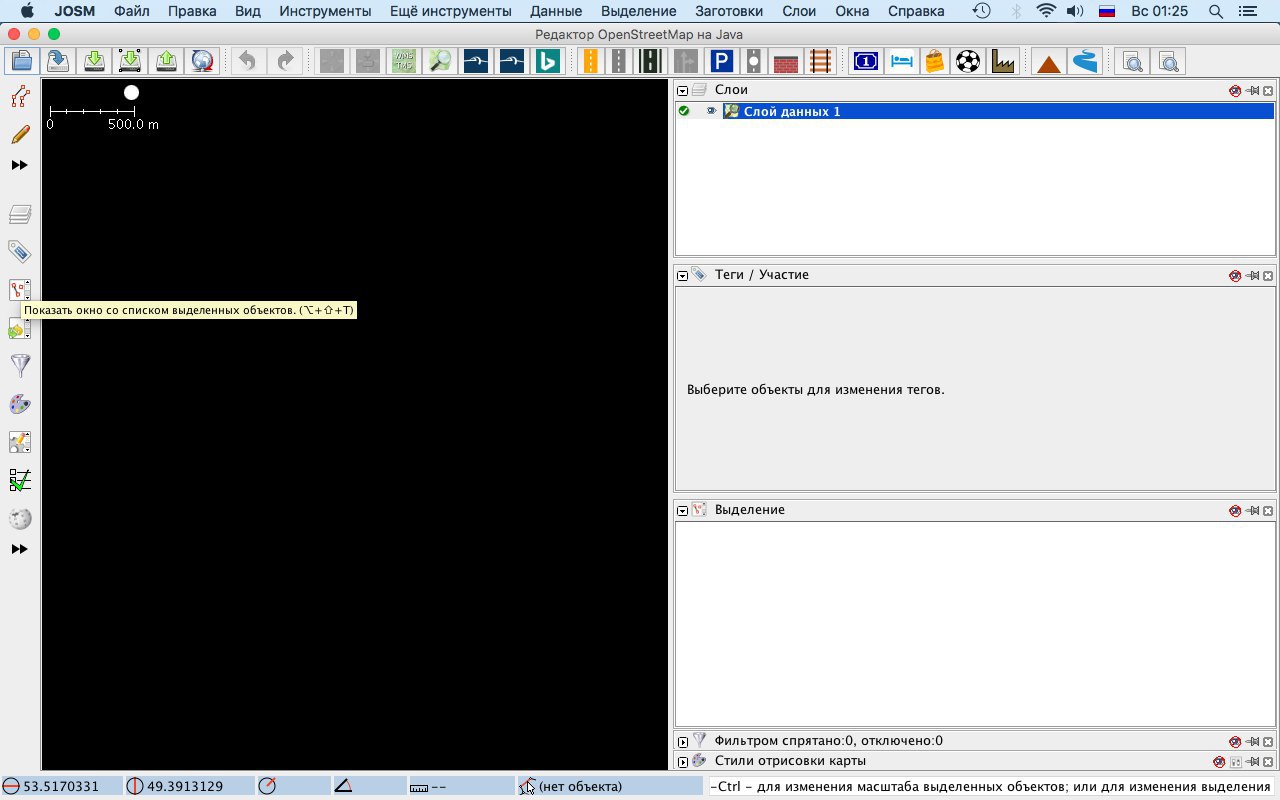Screen dimensions: 1280x800
Task: Expand more edit tools double arrow
Action: coord(20,165)
